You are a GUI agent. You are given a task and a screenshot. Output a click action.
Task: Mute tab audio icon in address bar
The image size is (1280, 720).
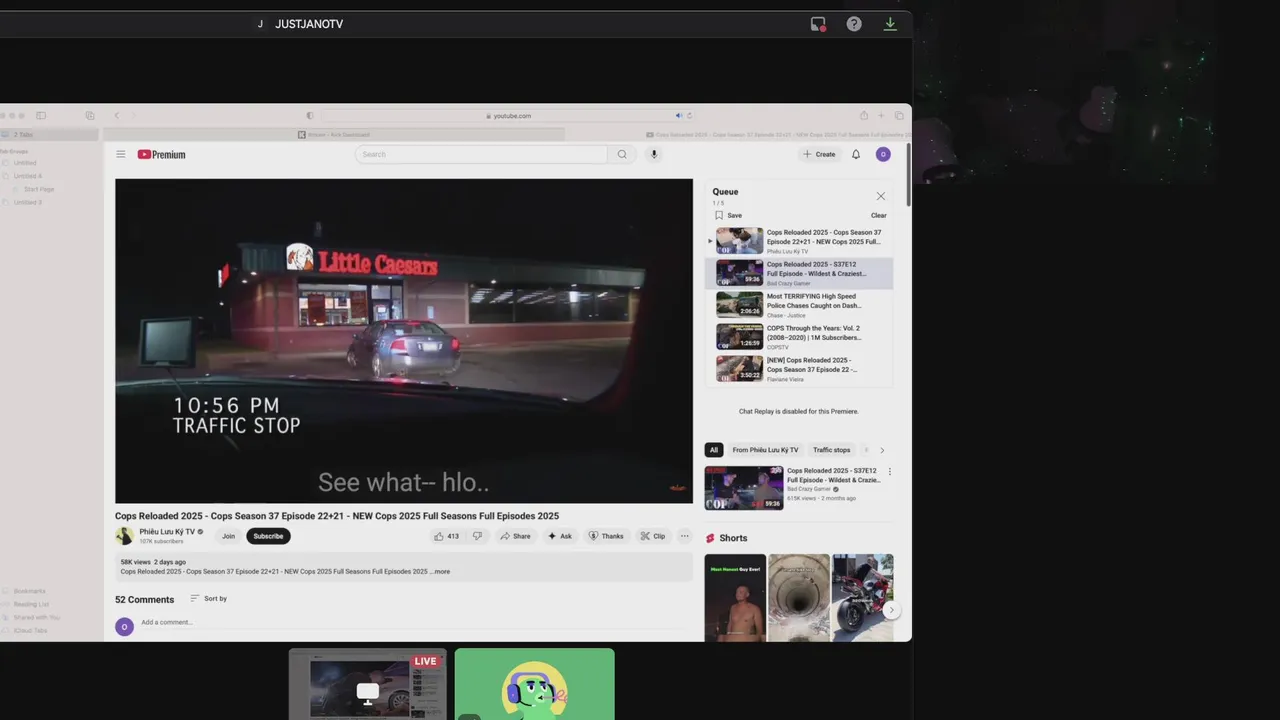[679, 116]
